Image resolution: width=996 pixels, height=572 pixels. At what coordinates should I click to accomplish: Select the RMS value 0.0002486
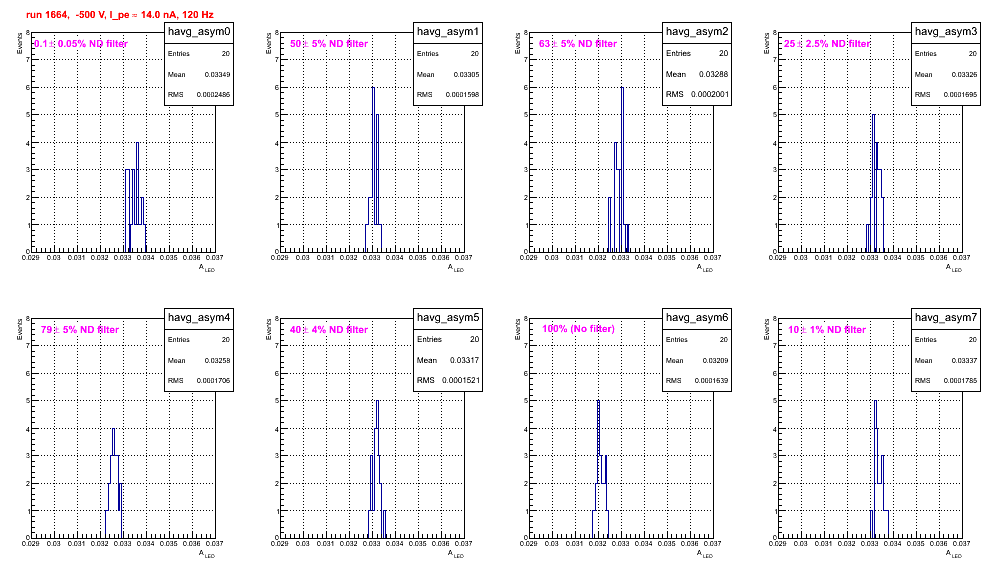tap(213, 95)
